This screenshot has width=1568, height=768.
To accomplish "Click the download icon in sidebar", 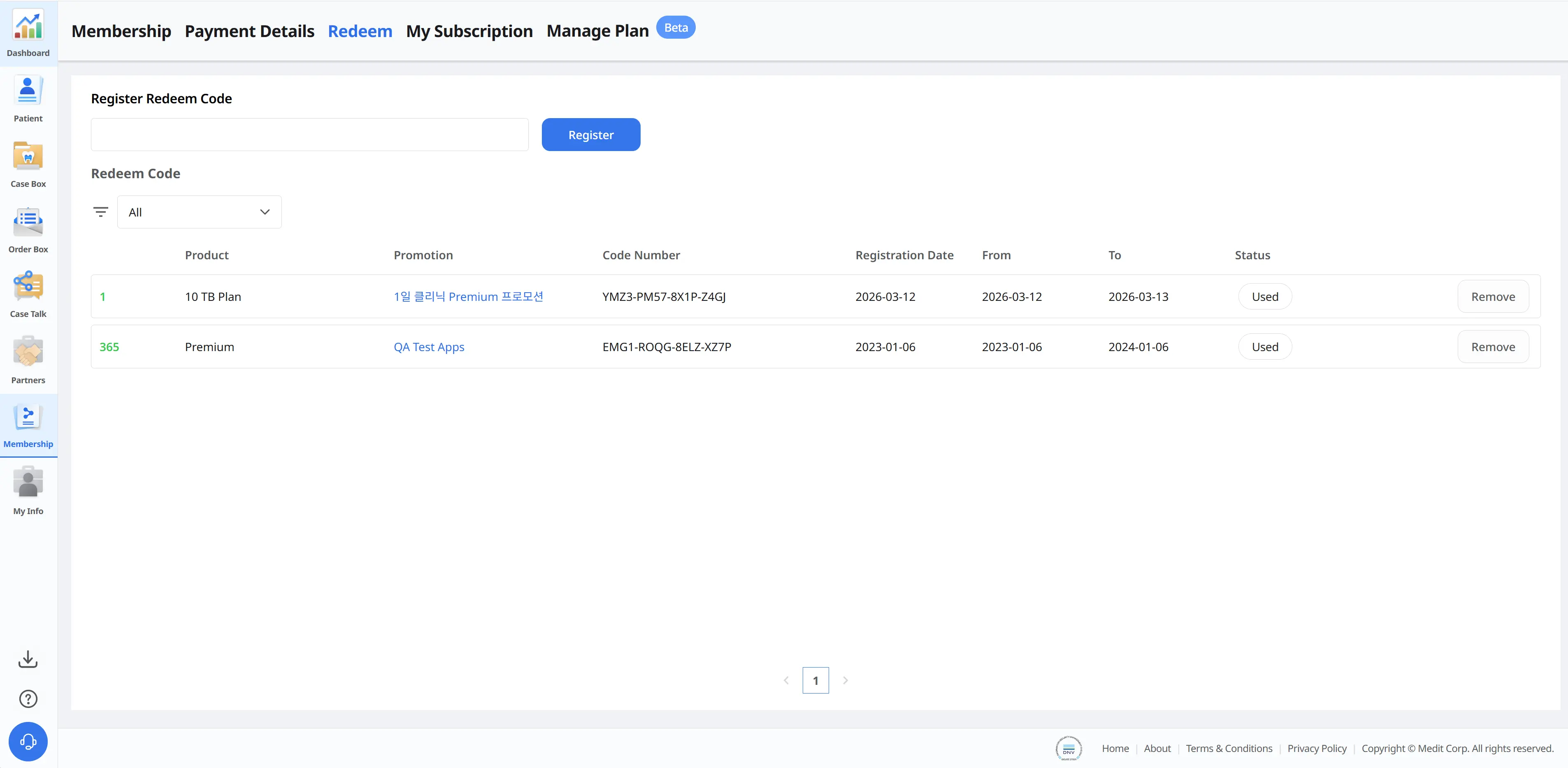I will coord(28,659).
